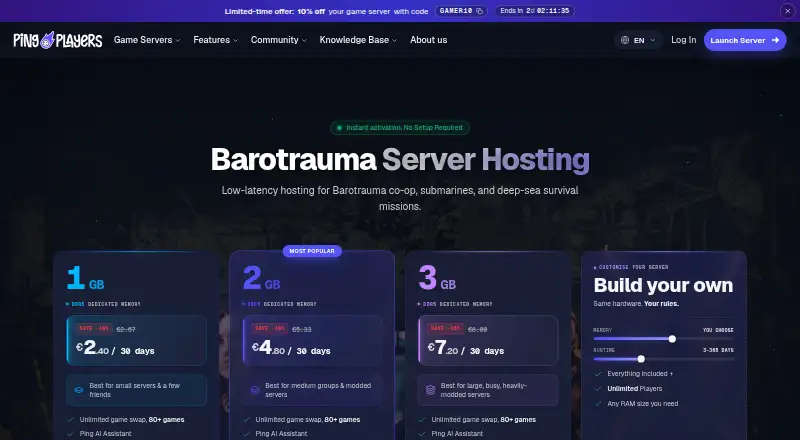Select the 1 GB plan price box
Image resolution: width=800 pixels, height=440 pixels.
[x=137, y=340]
